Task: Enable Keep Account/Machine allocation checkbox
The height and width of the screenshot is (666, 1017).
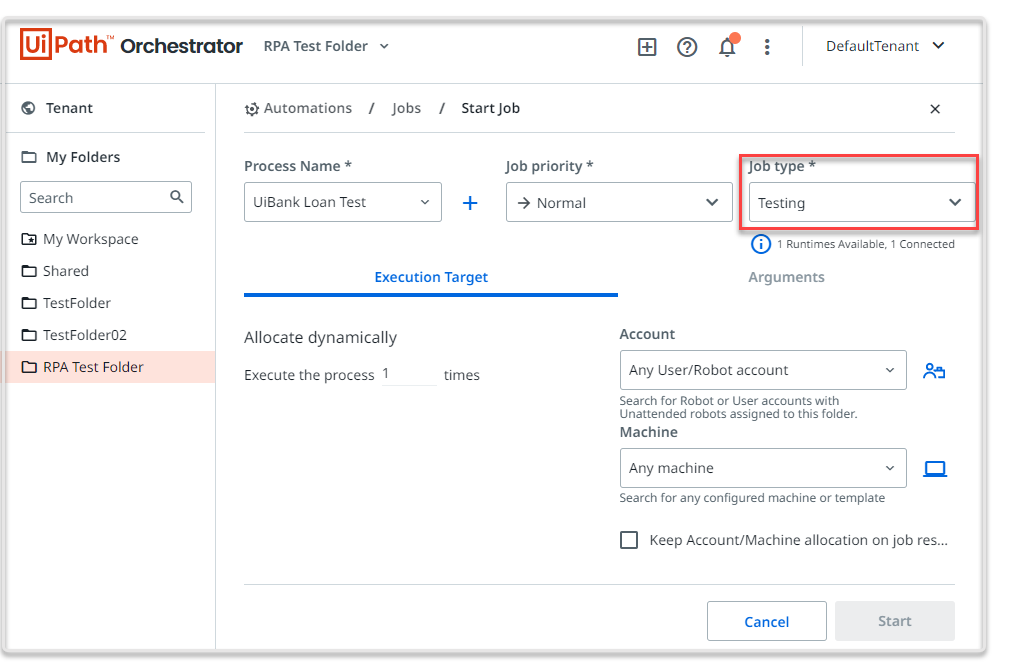Action: (628, 540)
